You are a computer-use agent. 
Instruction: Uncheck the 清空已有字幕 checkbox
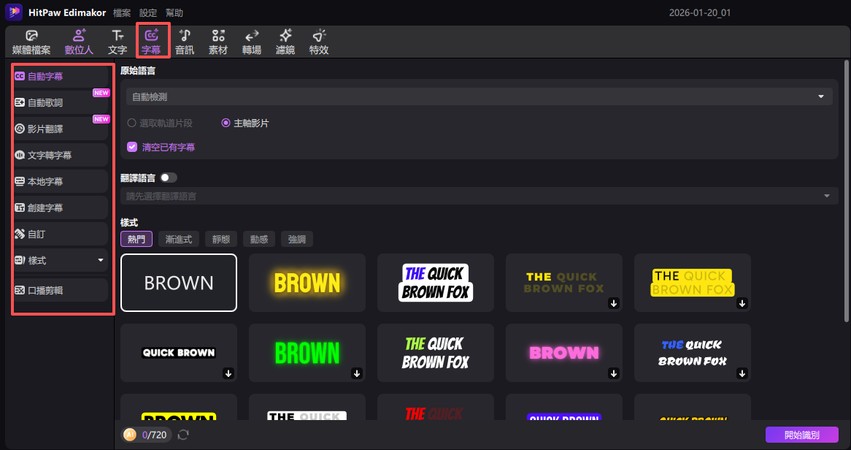(x=132, y=147)
